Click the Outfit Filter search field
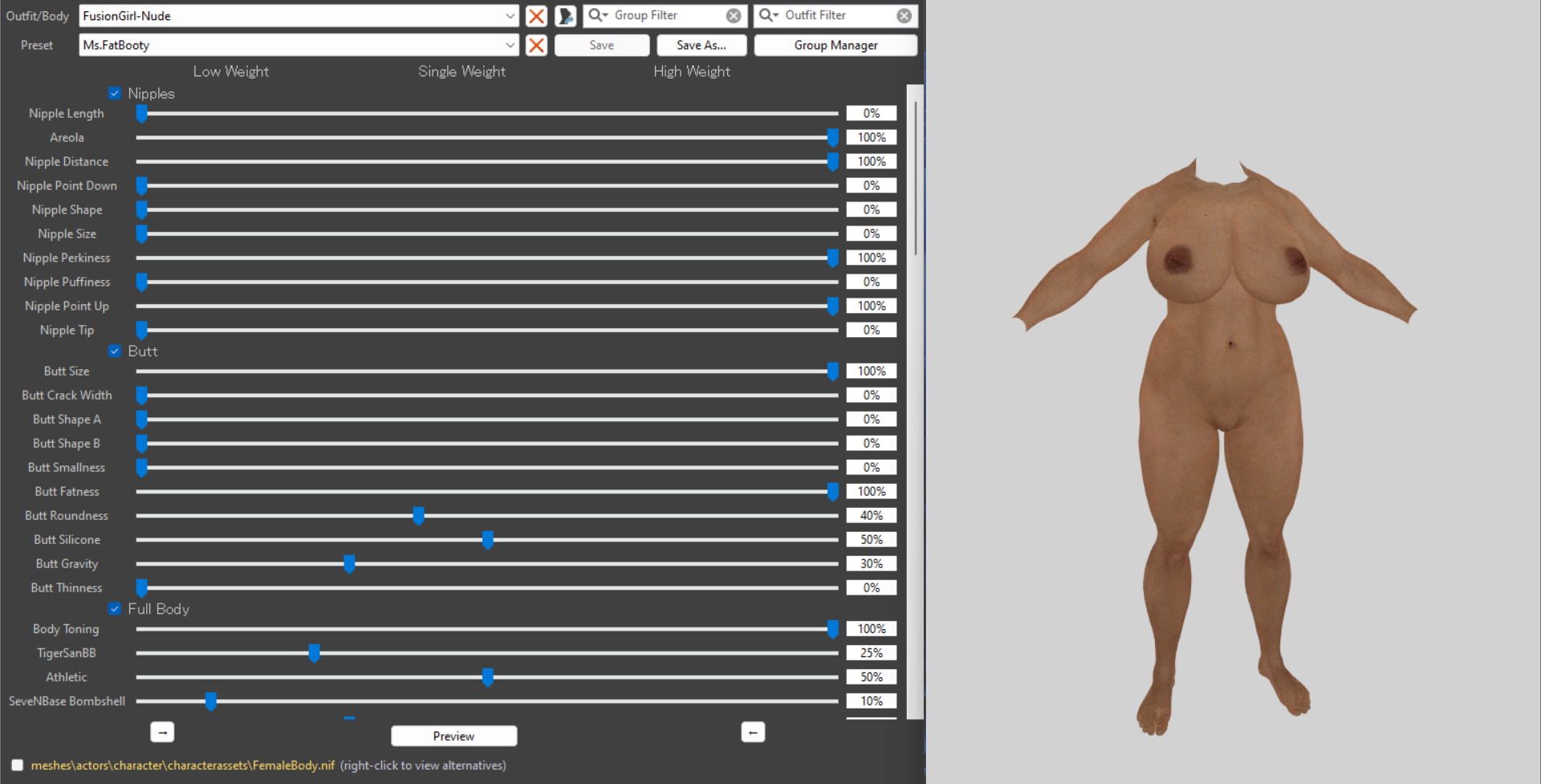This screenshot has height=784, width=1541. (x=836, y=15)
